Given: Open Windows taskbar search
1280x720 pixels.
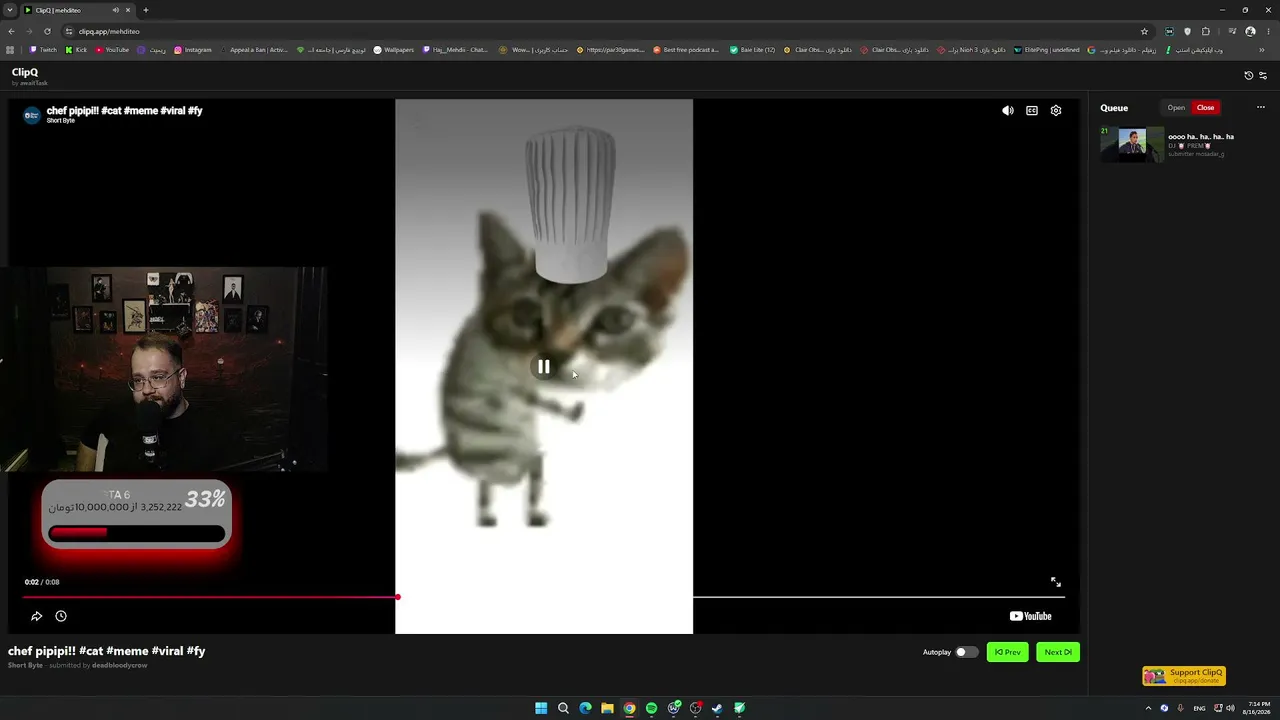Looking at the screenshot, I should point(563,708).
